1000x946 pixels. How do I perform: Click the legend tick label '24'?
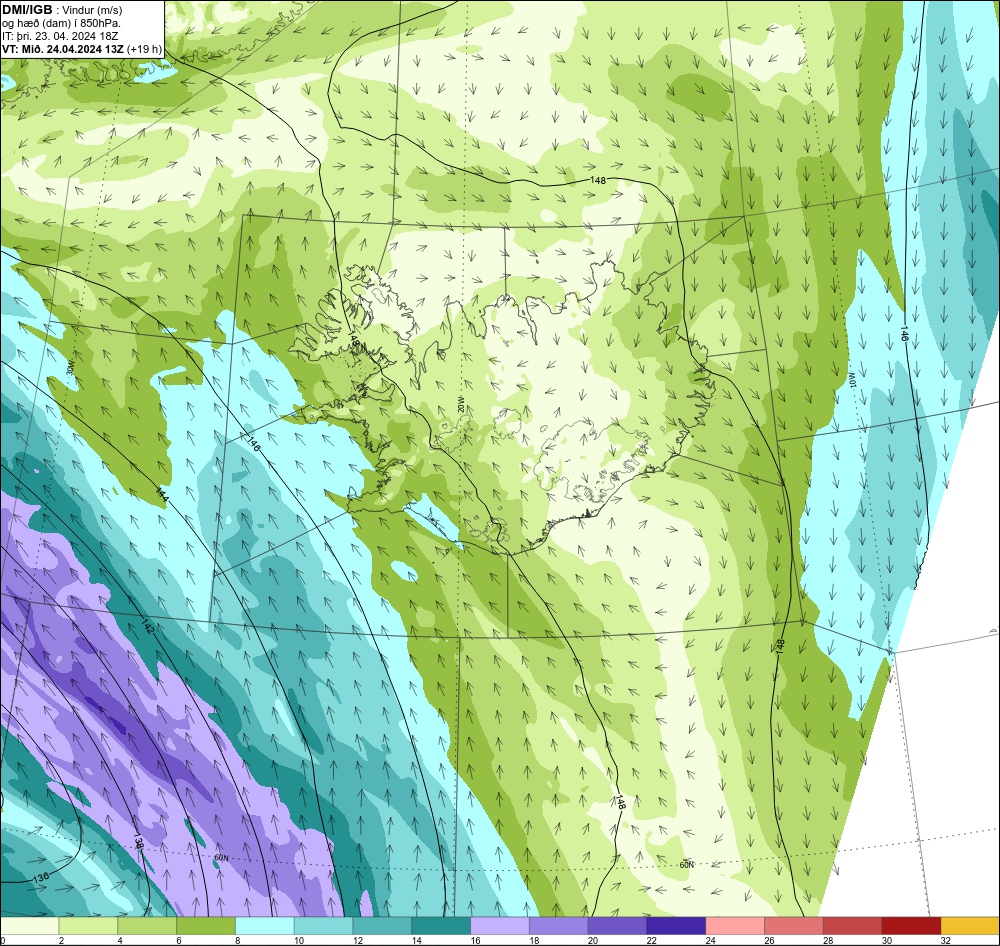tap(710, 940)
